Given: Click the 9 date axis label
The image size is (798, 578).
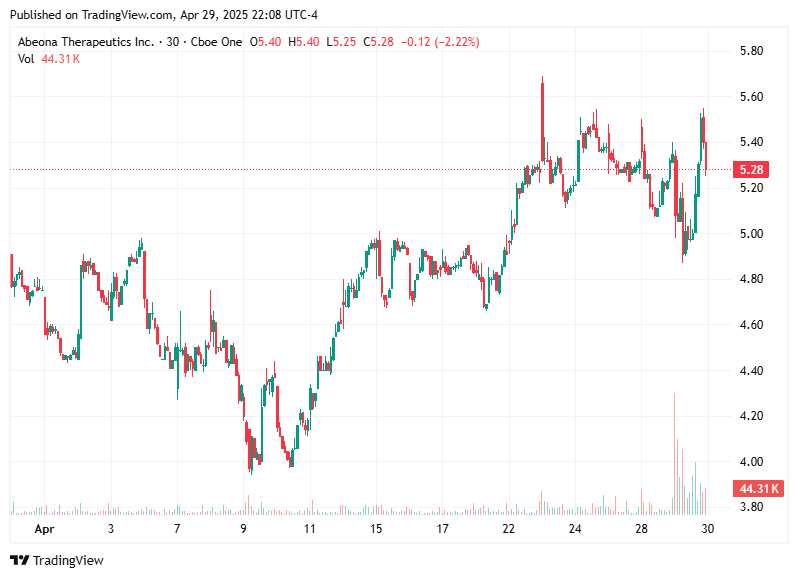Looking at the screenshot, I should click(243, 529).
